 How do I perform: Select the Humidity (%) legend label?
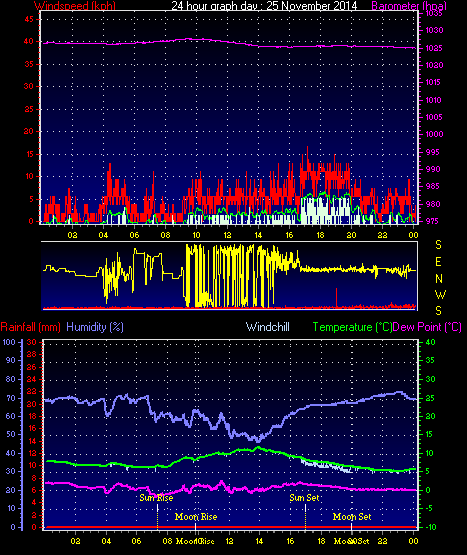tap(95, 327)
